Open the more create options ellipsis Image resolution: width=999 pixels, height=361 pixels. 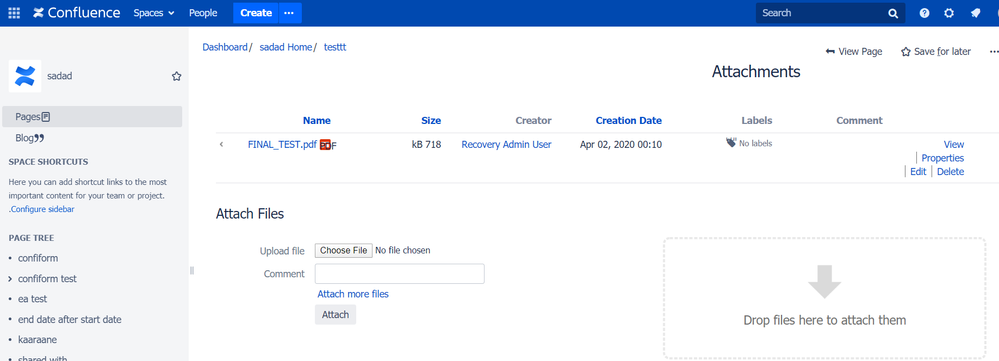point(289,13)
